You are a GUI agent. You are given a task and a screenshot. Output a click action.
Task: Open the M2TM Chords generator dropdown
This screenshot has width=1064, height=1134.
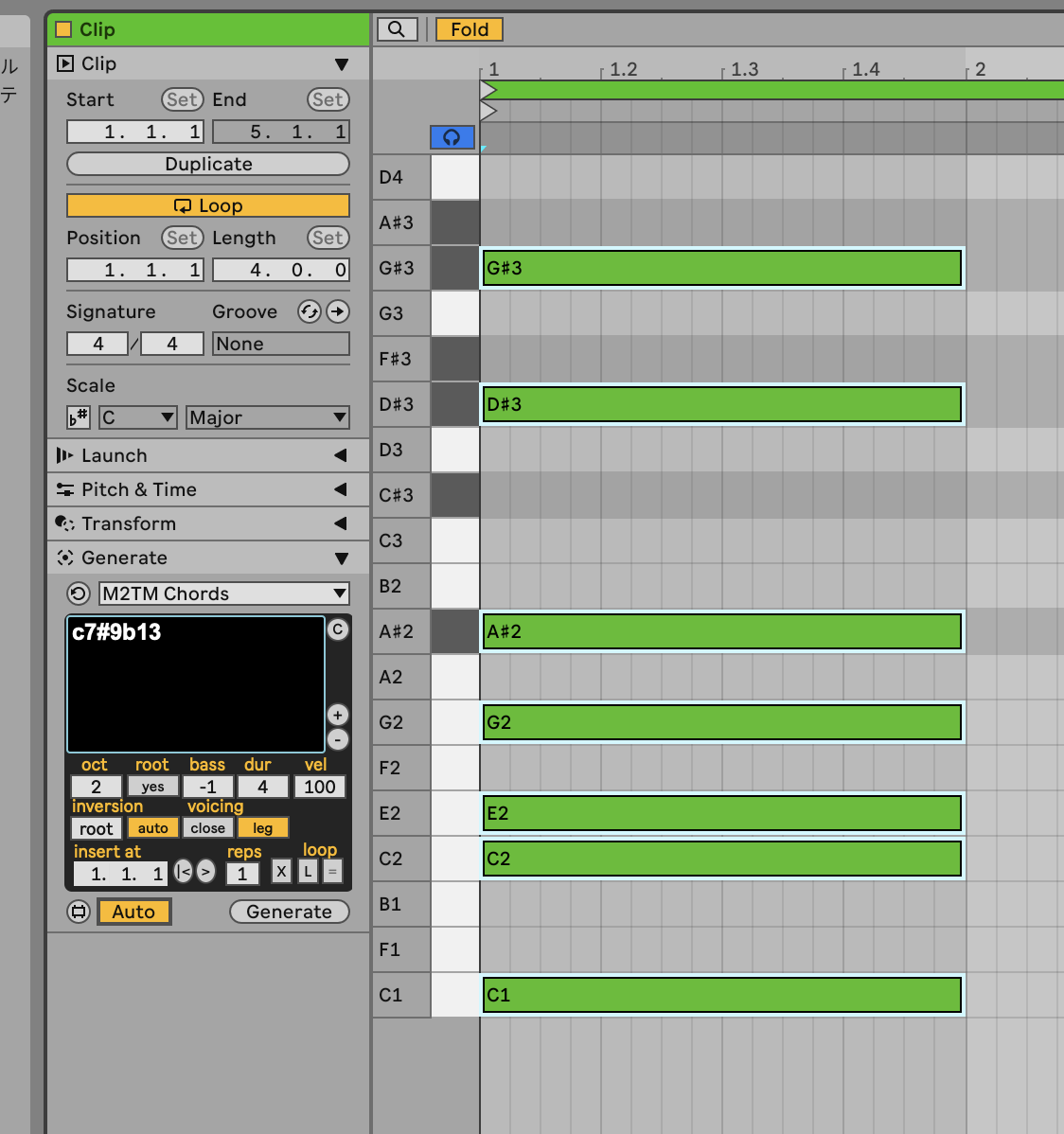point(224,594)
